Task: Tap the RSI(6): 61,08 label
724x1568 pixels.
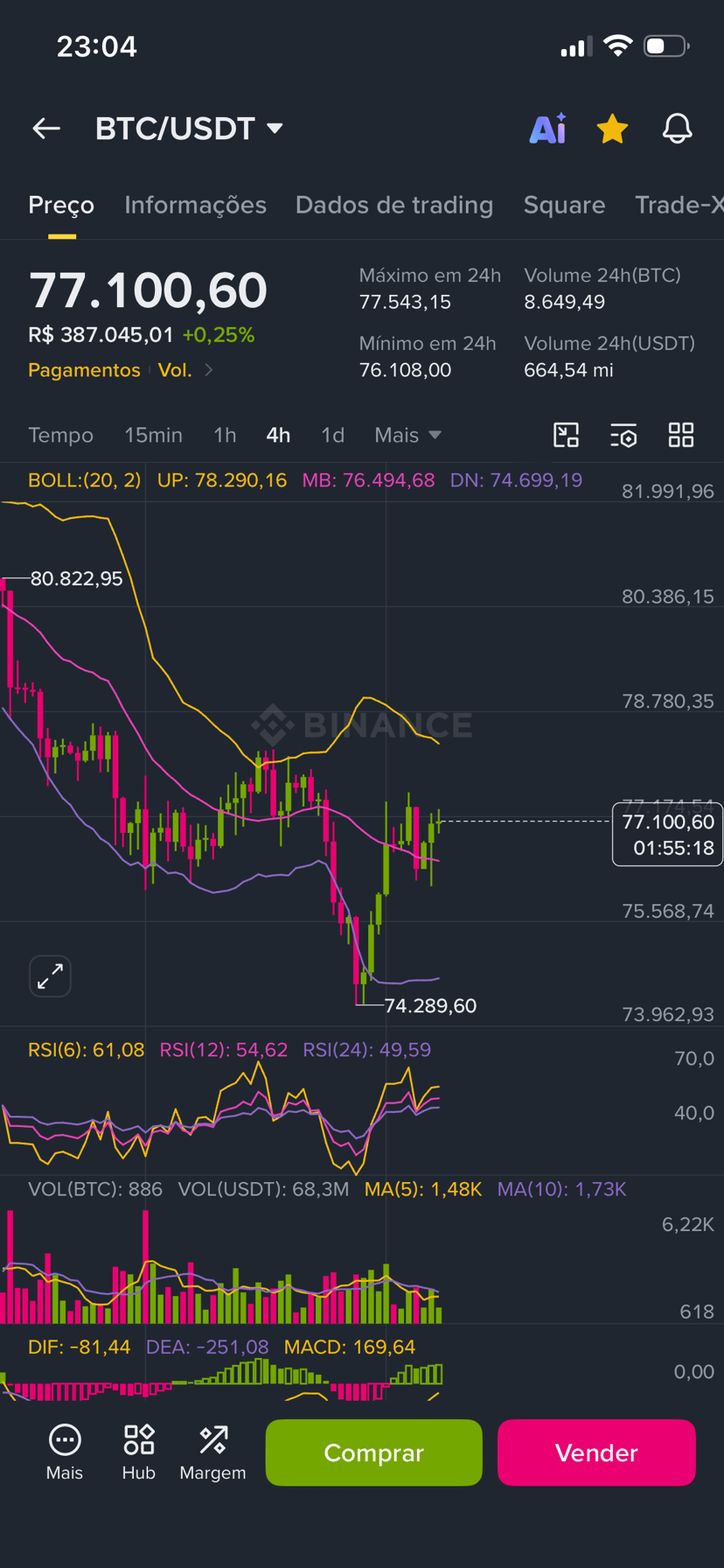Action: click(86, 1049)
